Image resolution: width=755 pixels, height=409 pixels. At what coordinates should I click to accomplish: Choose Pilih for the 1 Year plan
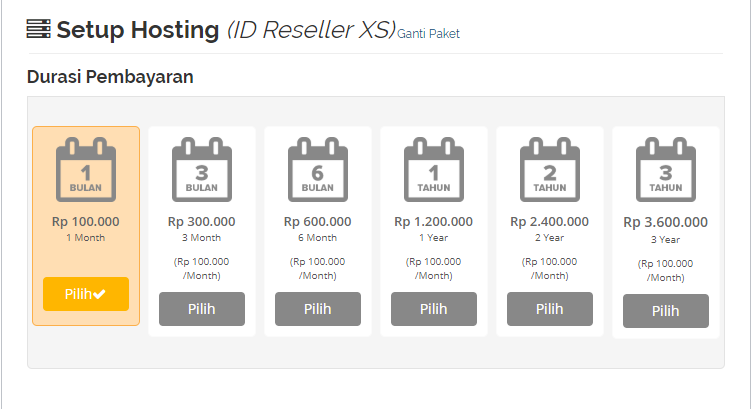click(x=434, y=309)
